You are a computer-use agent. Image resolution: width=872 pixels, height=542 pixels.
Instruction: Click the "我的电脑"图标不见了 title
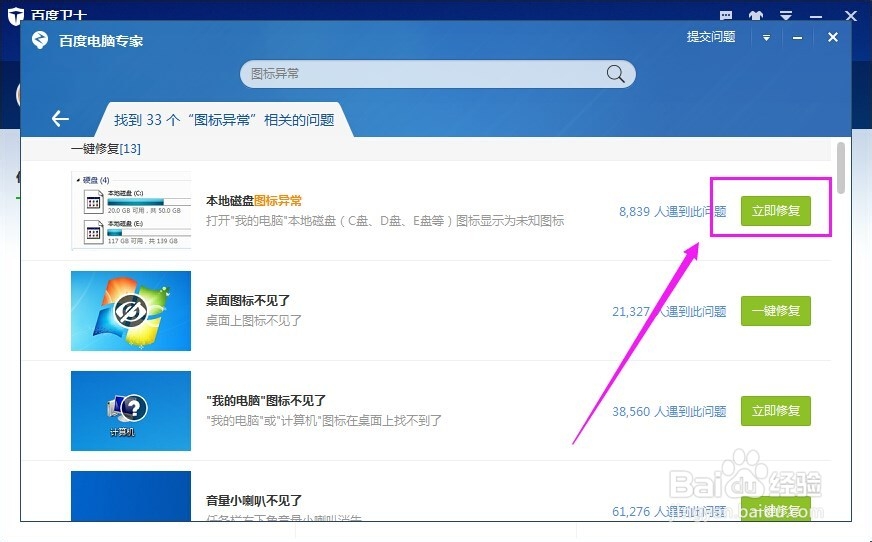tap(266, 400)
